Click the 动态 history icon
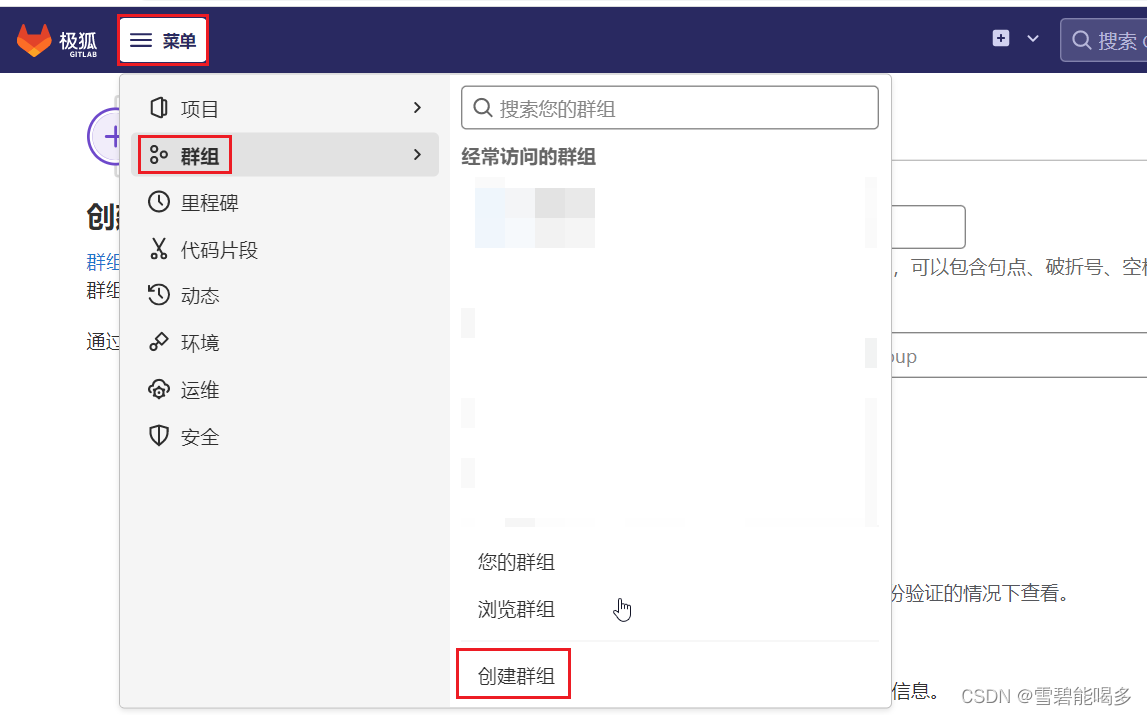The width and height of the screenshot is (1147, 715). (x=159, y=295)
